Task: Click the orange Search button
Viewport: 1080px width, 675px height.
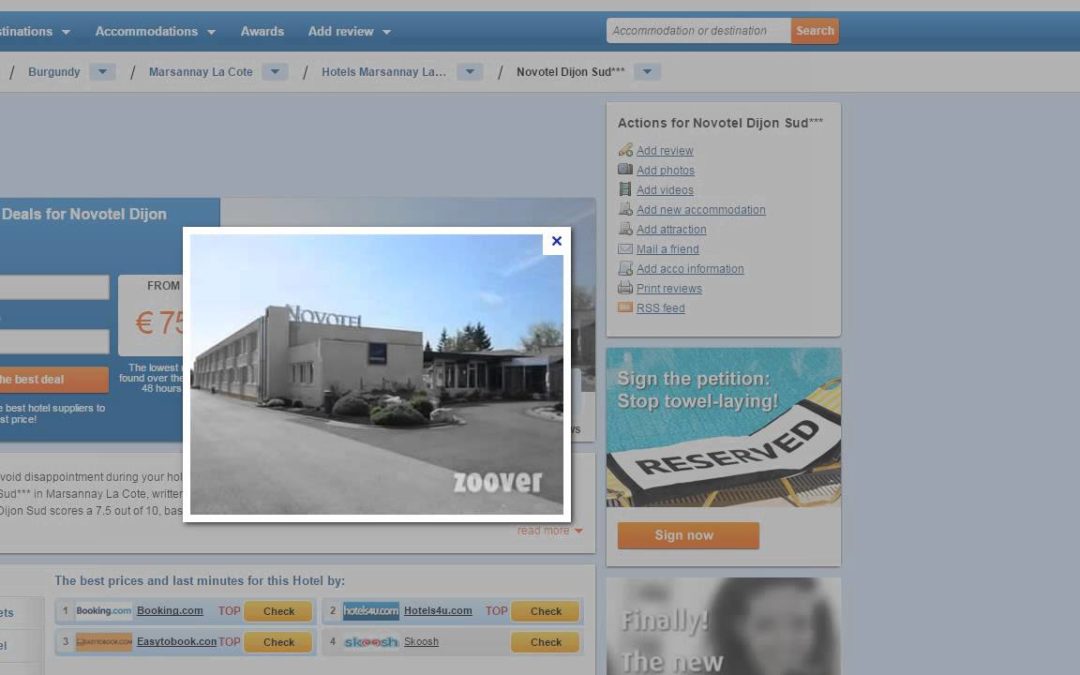Action: (814, 31)
